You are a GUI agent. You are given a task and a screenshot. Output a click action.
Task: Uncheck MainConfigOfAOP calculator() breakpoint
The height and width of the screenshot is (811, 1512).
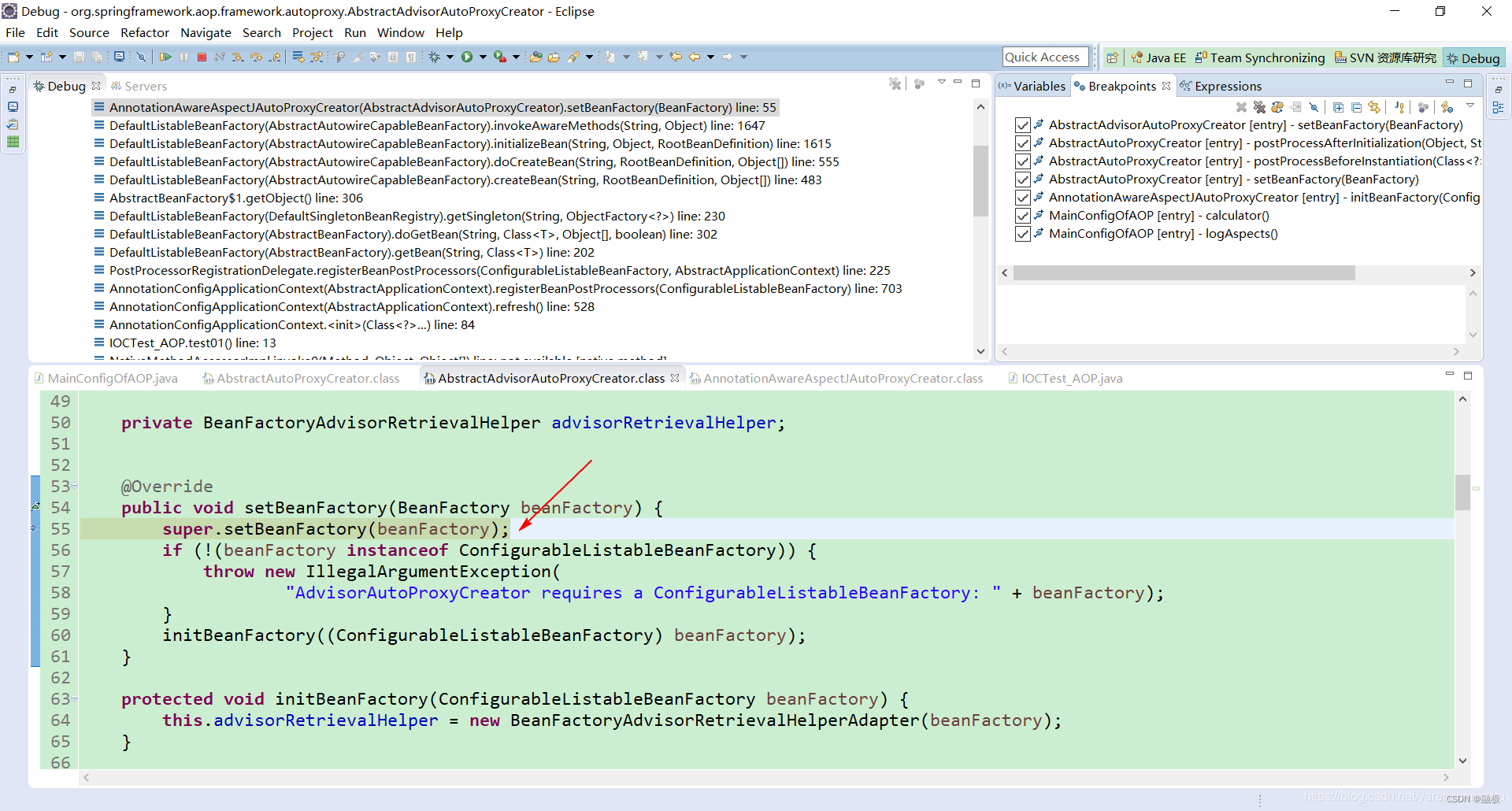[1023, 216]
